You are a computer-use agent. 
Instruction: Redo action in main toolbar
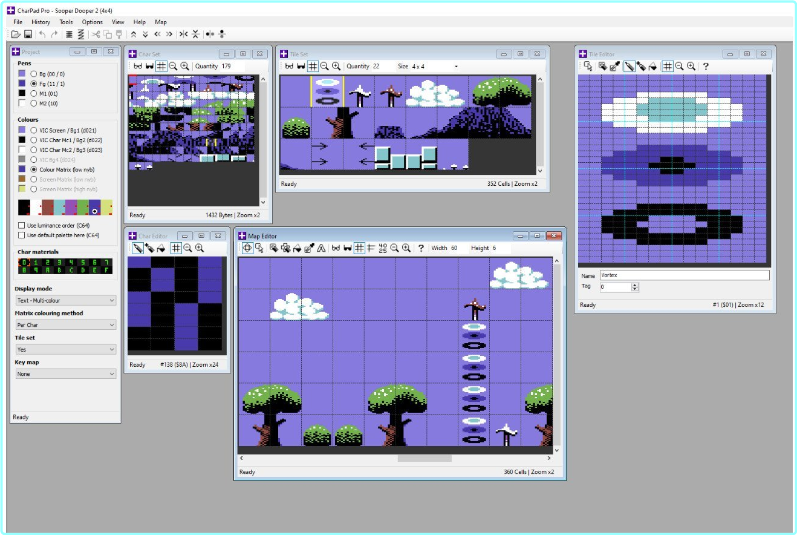[x=54, y=34]
